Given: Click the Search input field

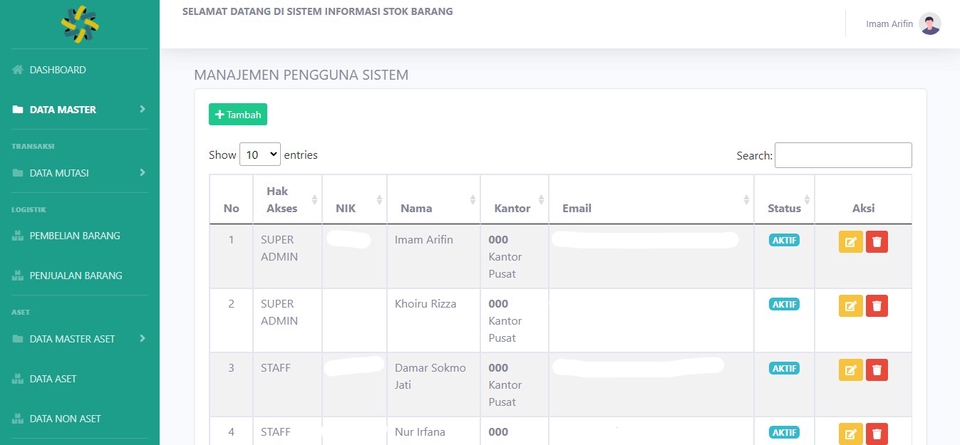Looking at the screenshot, I should tap(843, 155).
